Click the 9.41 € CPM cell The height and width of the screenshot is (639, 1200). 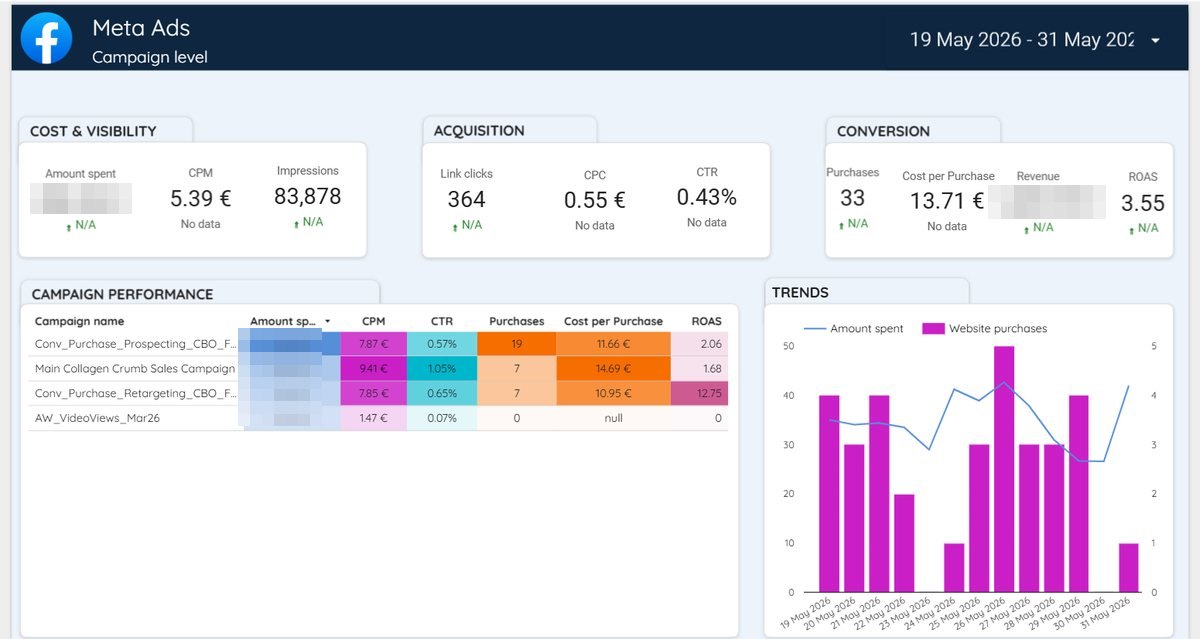[x=374, y=369]
